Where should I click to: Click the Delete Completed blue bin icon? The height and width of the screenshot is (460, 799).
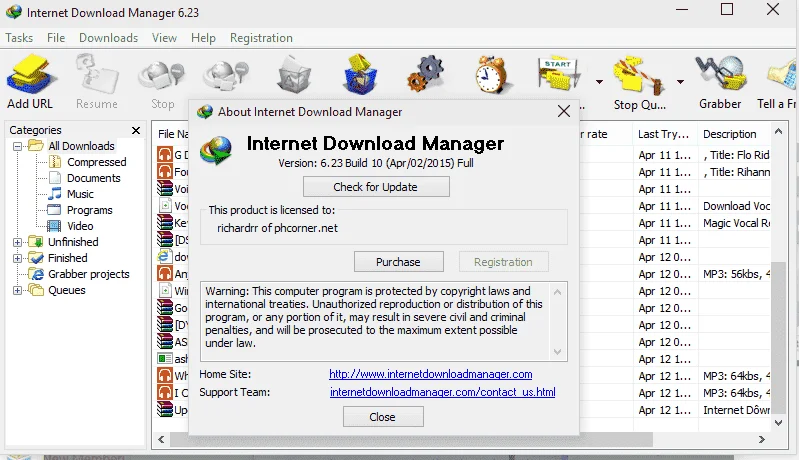coord(360,74)
